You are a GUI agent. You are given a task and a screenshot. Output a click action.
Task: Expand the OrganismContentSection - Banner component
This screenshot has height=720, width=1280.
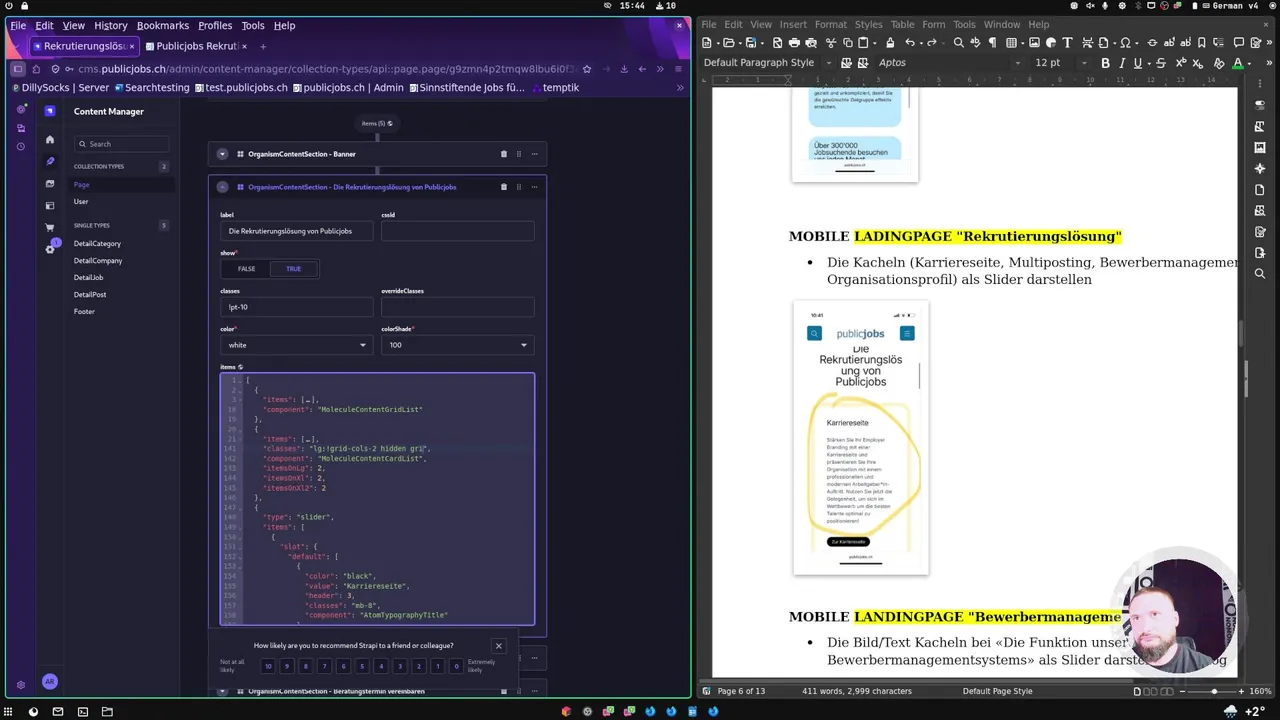point(222,154)
